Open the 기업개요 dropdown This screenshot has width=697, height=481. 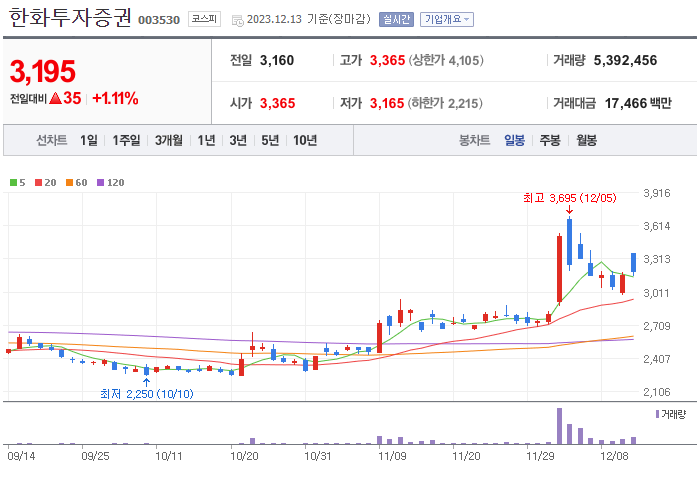(x=447, y=20)
